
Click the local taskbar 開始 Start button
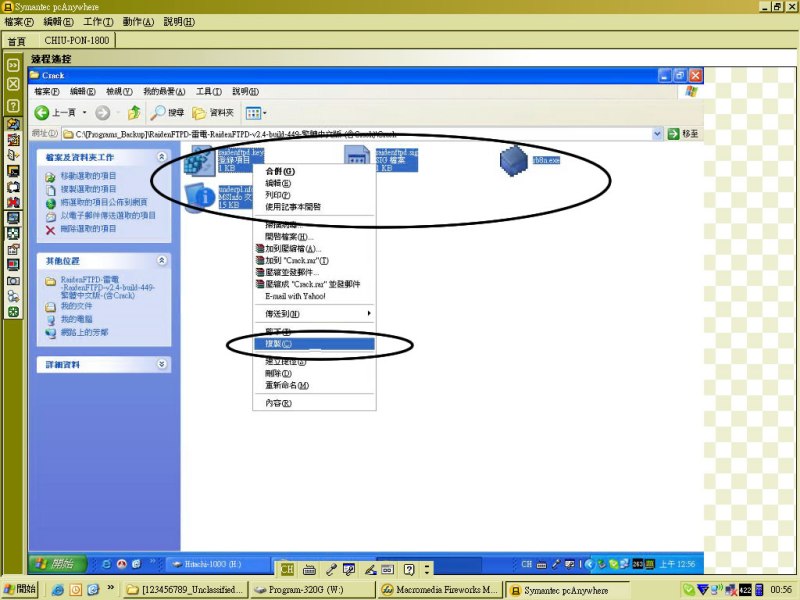point(19,589)
